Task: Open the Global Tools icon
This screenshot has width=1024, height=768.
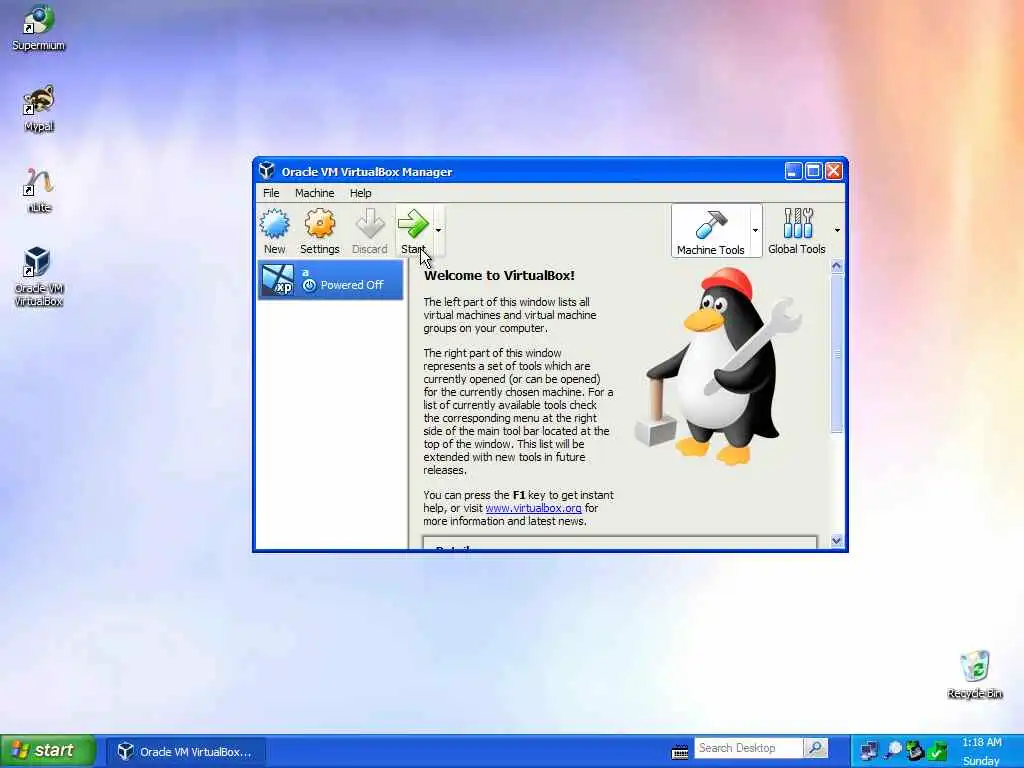Action: pyautogui.click(x=797, y=231)
